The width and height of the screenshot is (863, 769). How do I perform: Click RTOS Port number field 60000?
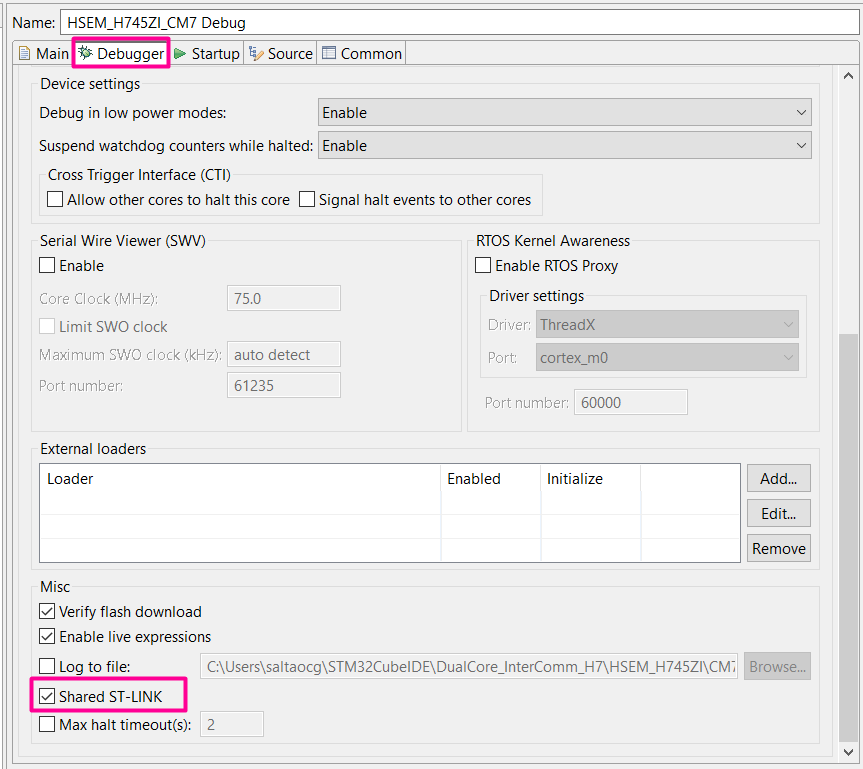(631, 402)
